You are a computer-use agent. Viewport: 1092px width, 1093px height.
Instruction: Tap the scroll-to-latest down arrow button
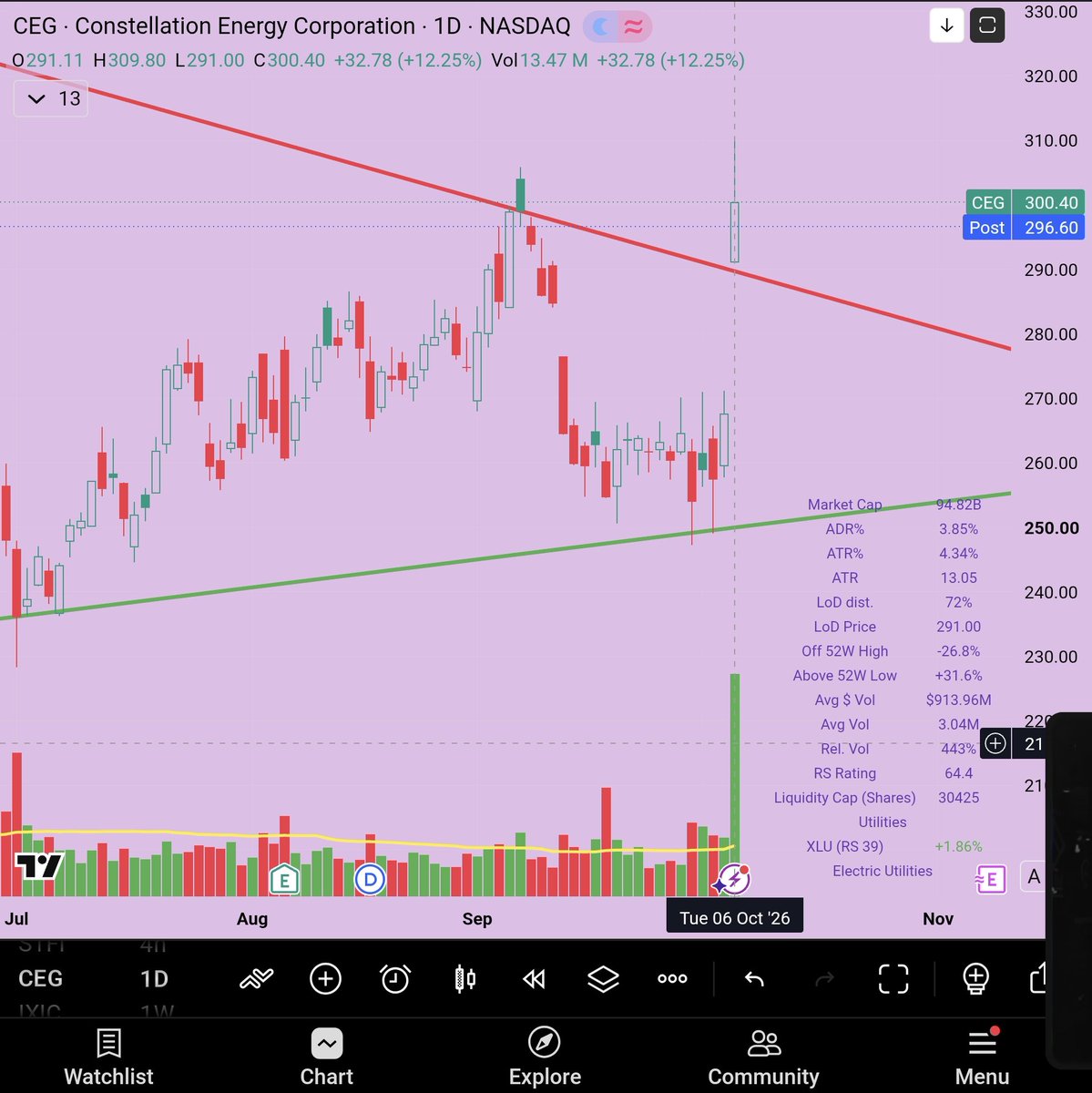pos(947,26)
